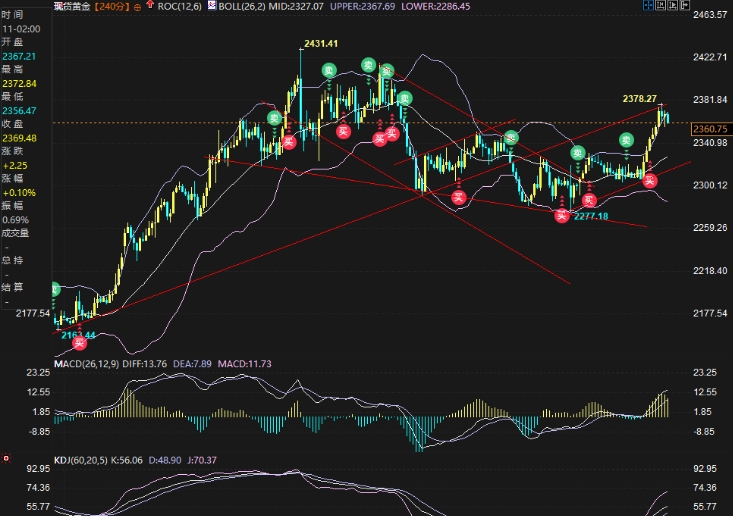The image size is (733, 516).
Task: Click the 2300.12 axis price
Action: click(x=710, y=185)
